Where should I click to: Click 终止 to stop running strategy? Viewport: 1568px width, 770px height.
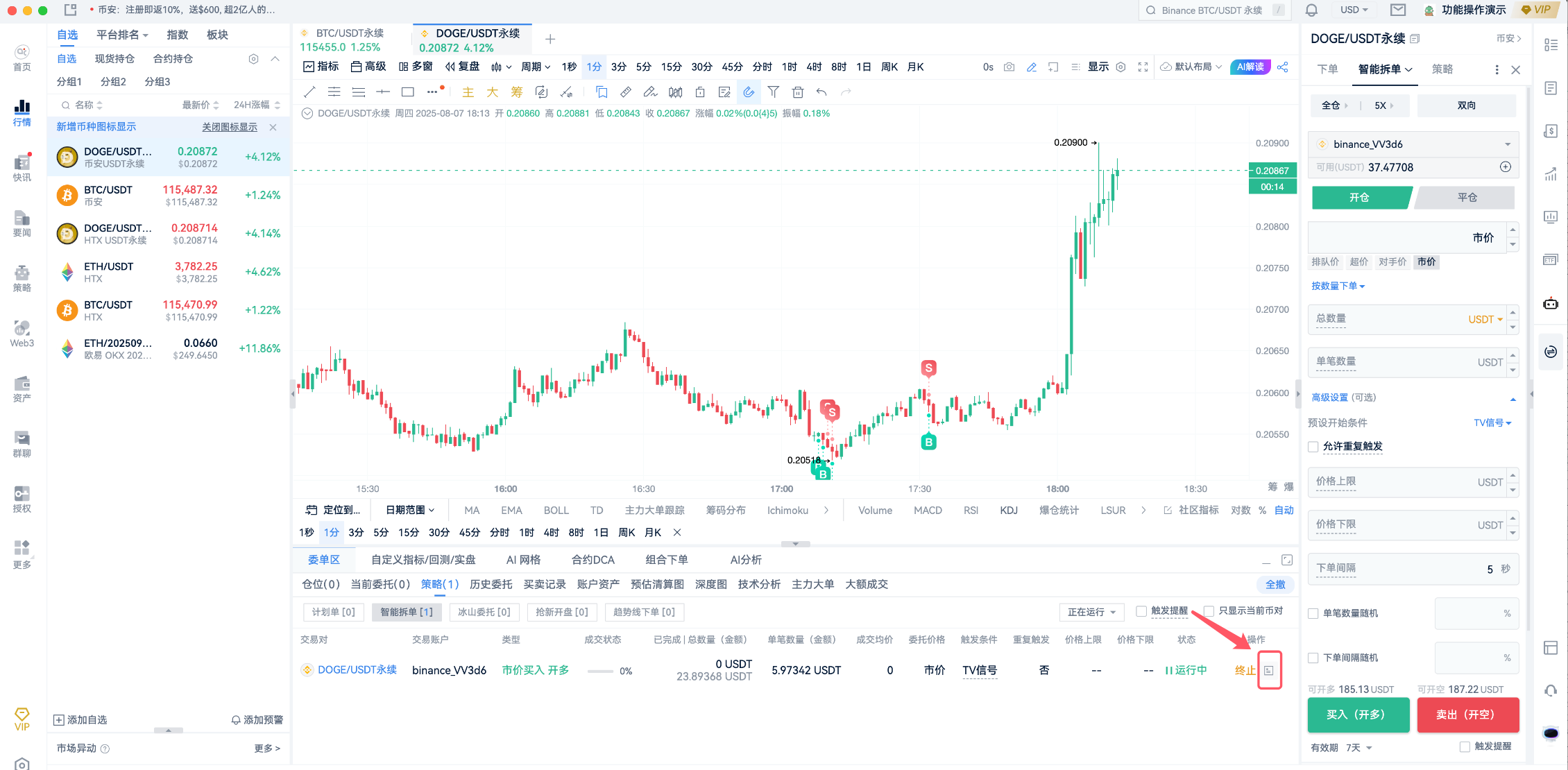(1245, 670)
